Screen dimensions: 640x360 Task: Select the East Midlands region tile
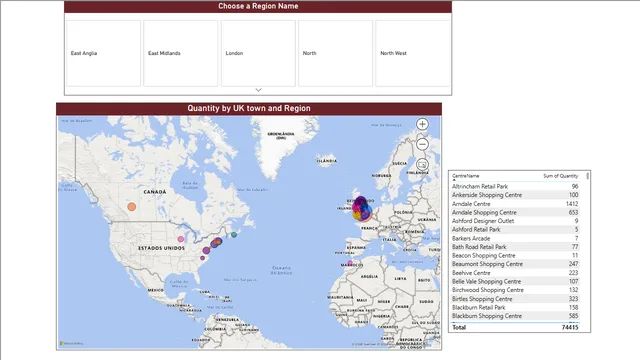pos(180,53)
